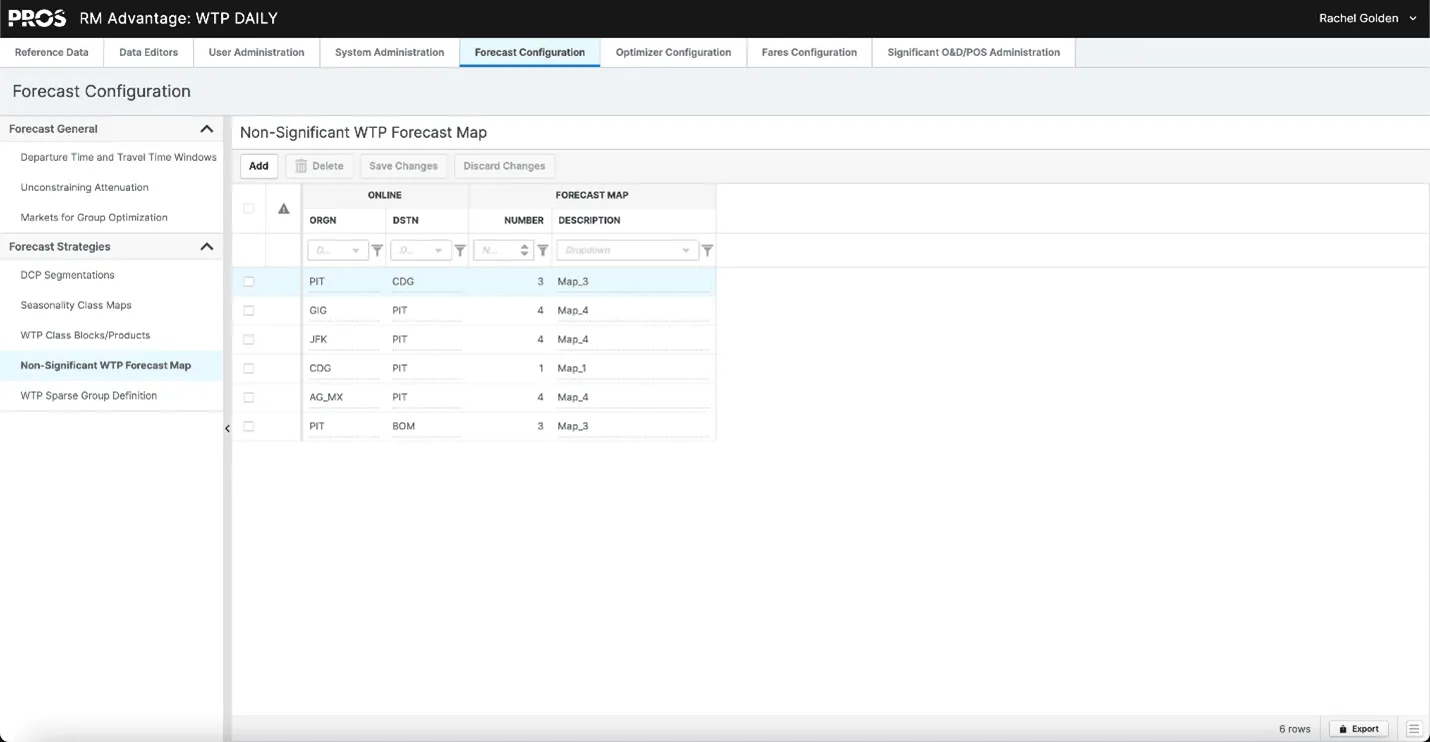Image resolution: width=1430 pixels, height=742 pixels.
Task: Open the Fares Configuration tab
Action: [x=809, y=53]
